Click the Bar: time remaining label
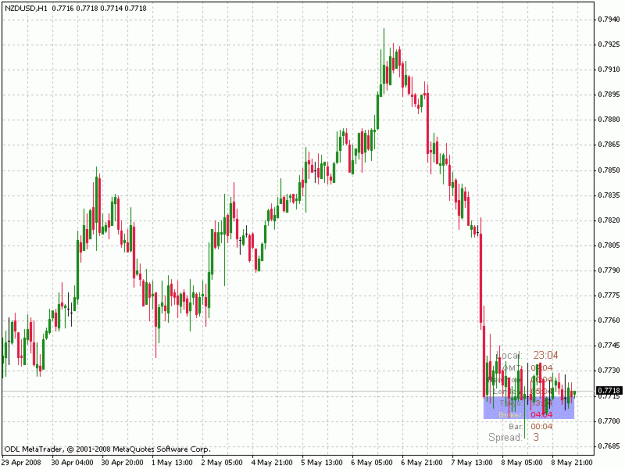 [x=515, y=427]
